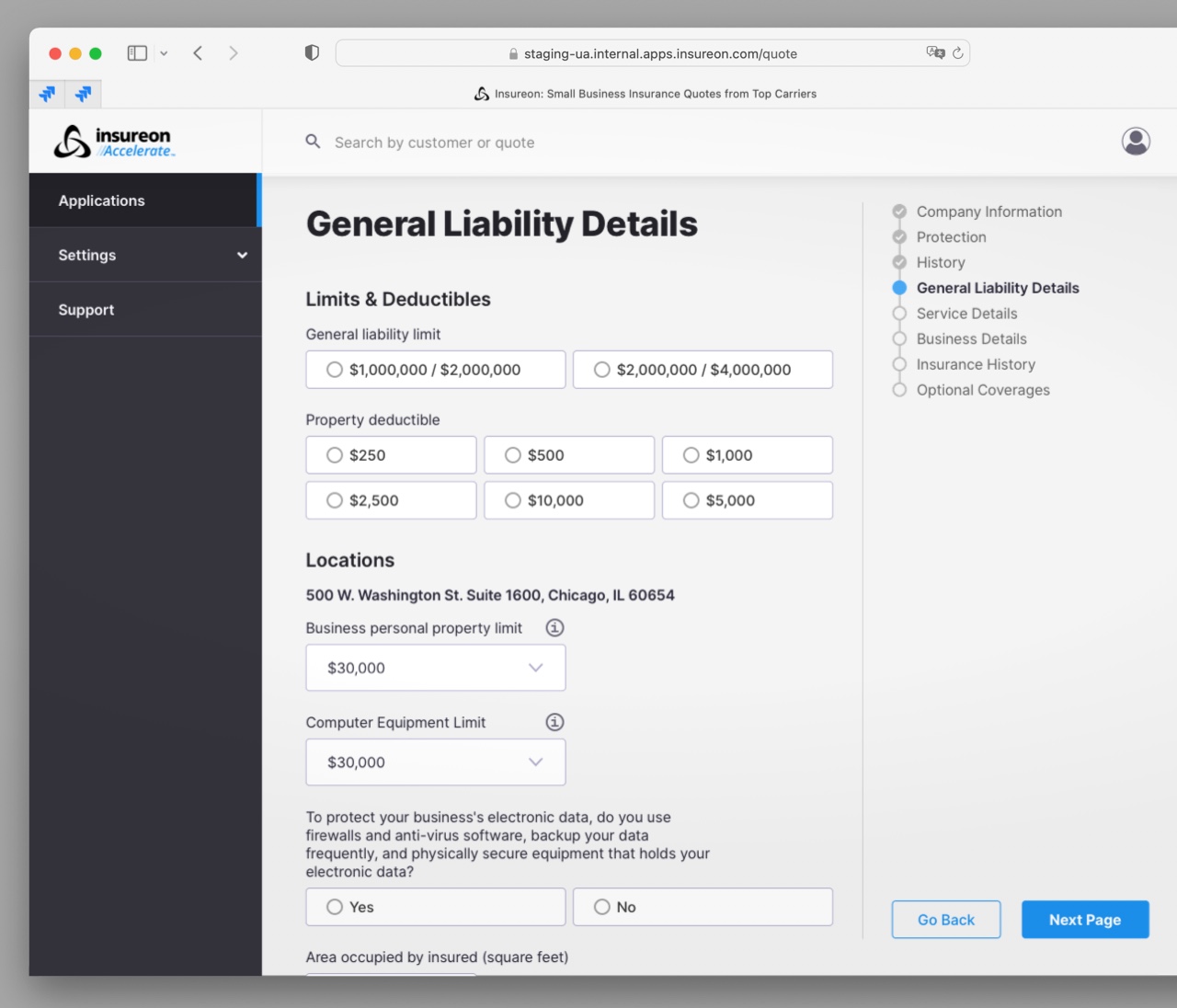Click the Safari sidebar toggle icon
This screenshot has width=1177, height=1008.
point(137,53)
